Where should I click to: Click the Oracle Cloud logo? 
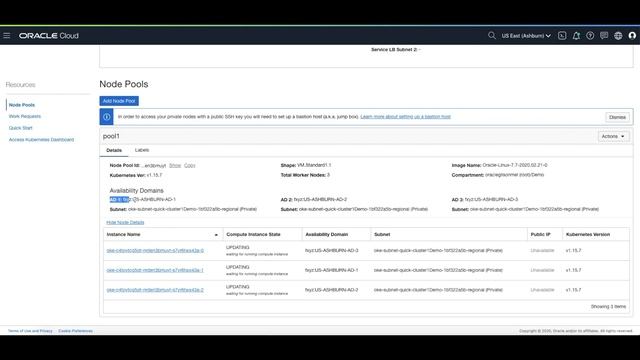49,36
